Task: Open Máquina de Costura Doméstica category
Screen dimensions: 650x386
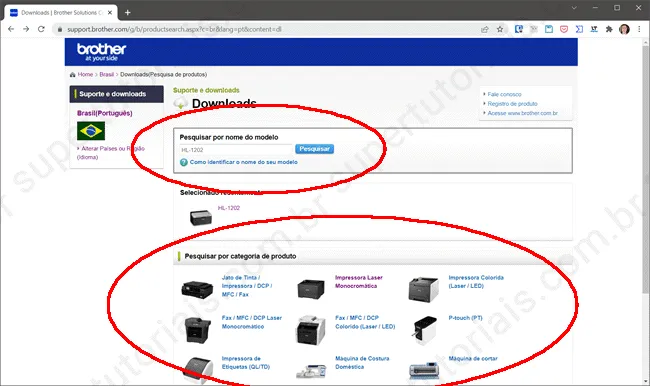Action: pos(362,363)
